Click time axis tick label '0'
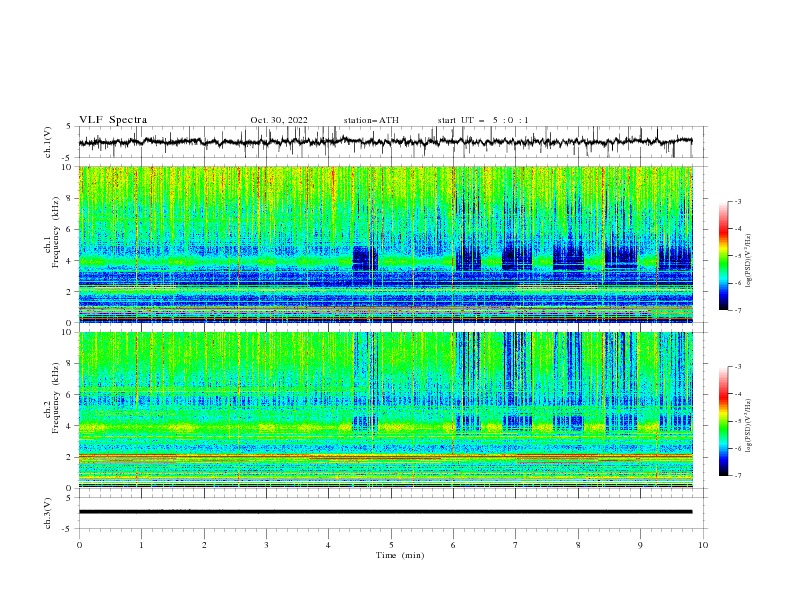This screenshot has height=612, width=792. [x=79, y=545]
